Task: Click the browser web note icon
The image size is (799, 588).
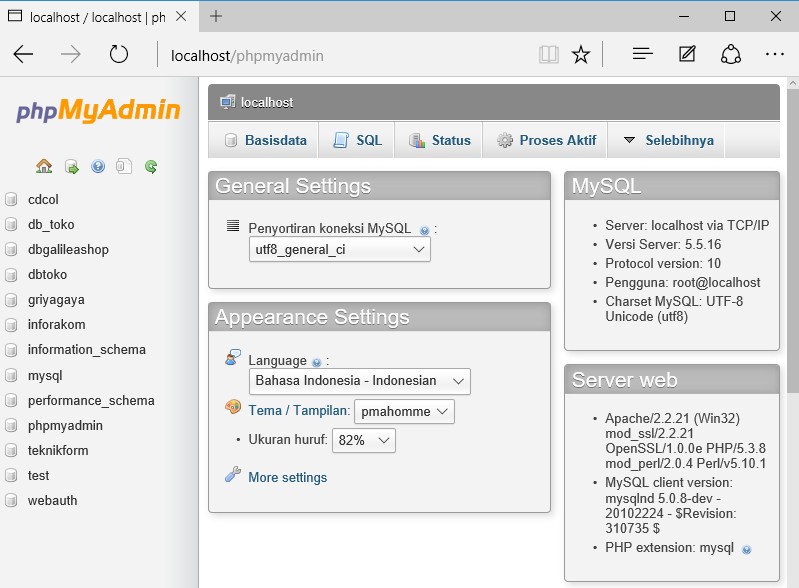Action: [x=687, y=54]
